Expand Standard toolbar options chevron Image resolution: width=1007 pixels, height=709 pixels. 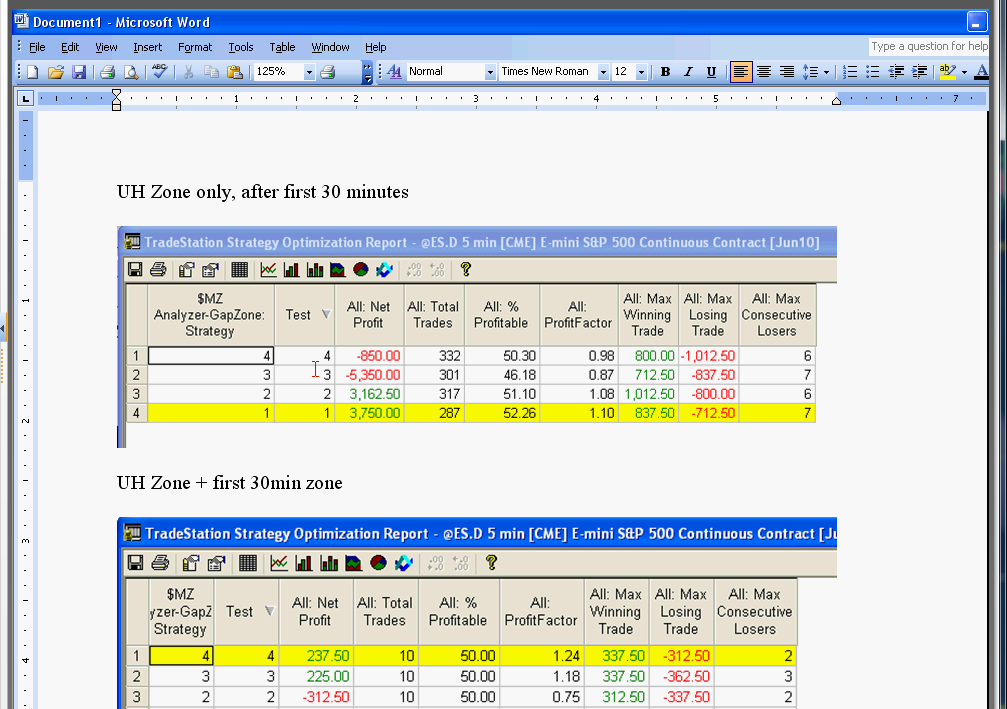pos(367,72)
